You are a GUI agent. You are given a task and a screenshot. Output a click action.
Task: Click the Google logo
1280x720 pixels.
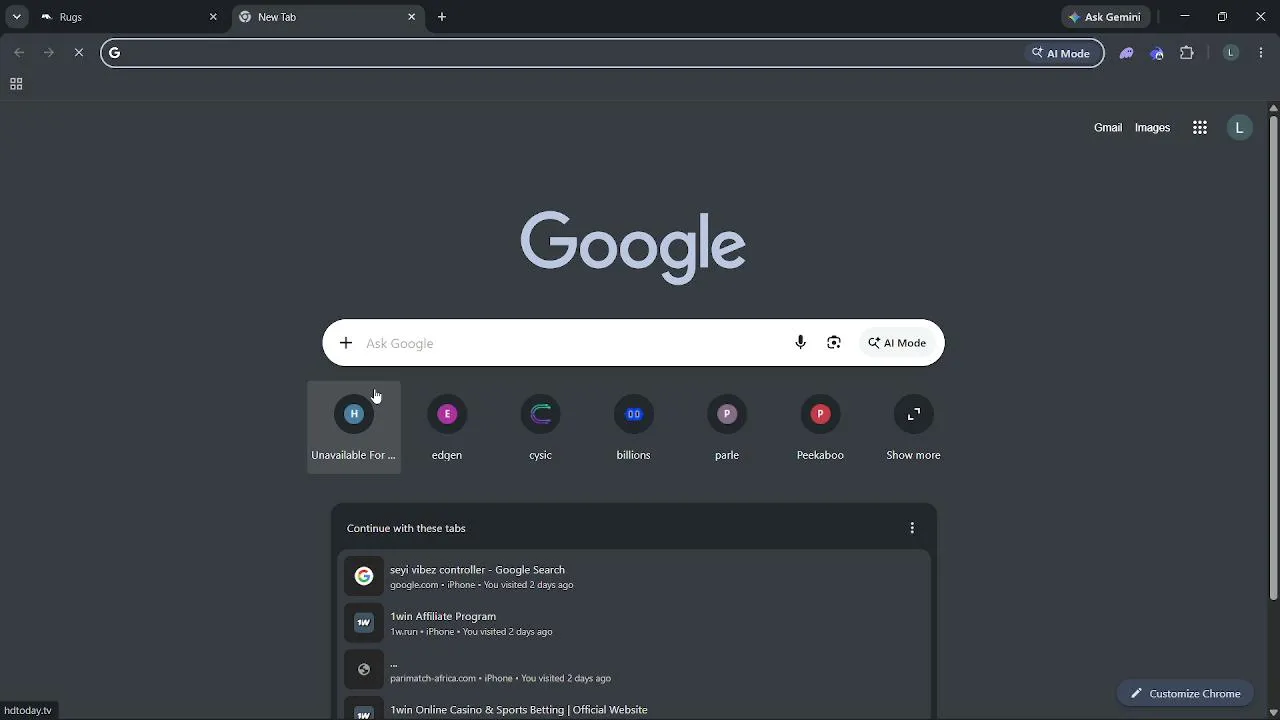[x=633, y=247]
